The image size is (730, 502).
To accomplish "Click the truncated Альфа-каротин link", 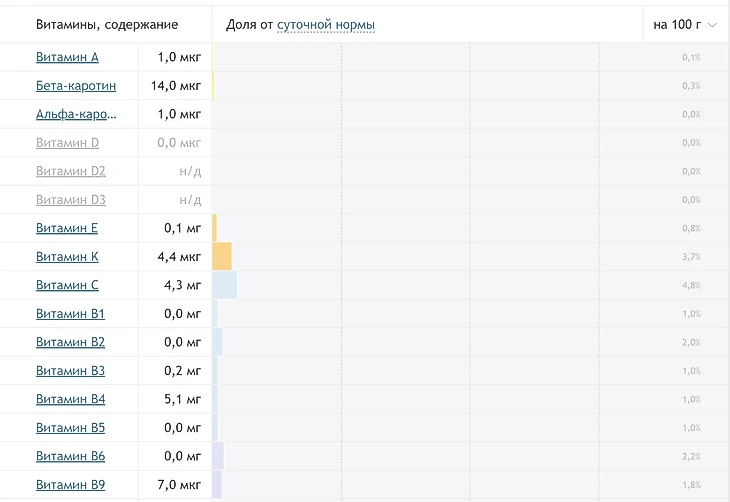I will (x=76, y=114).
